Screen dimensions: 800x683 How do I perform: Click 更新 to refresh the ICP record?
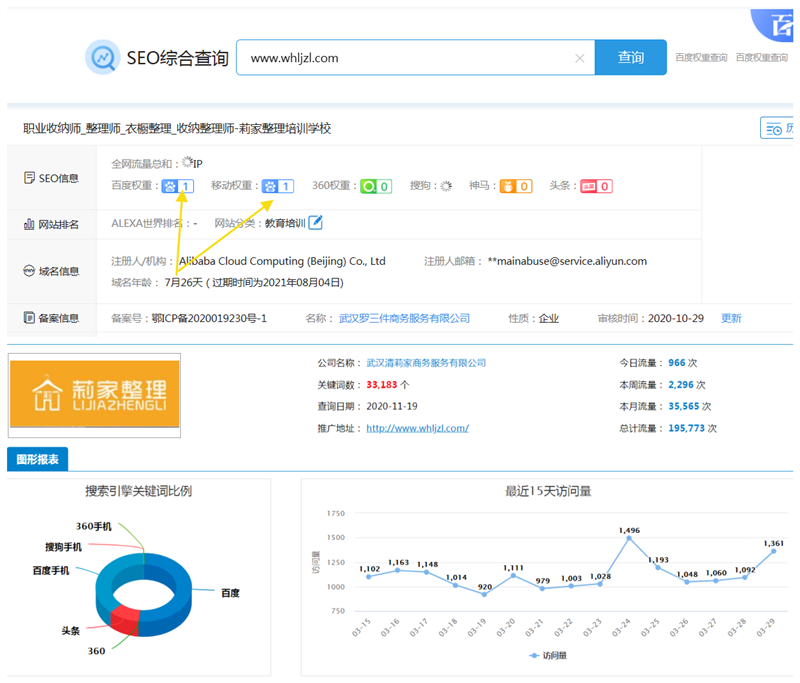coord(731,318)
